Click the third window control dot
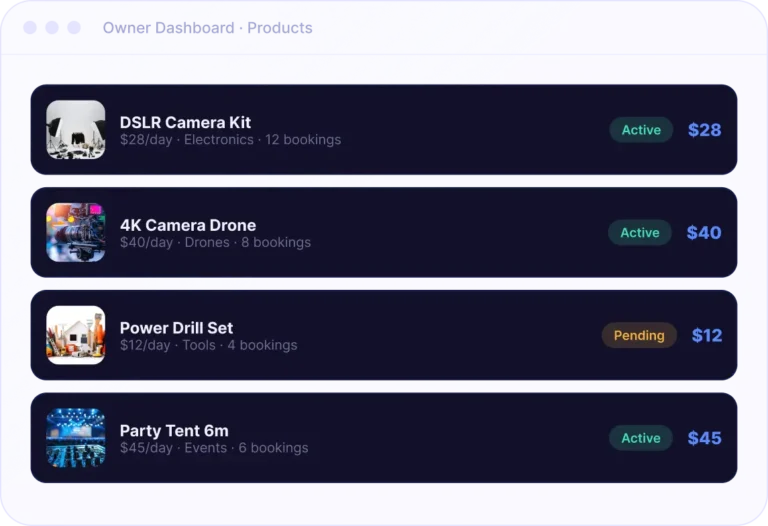 [74, 27]
